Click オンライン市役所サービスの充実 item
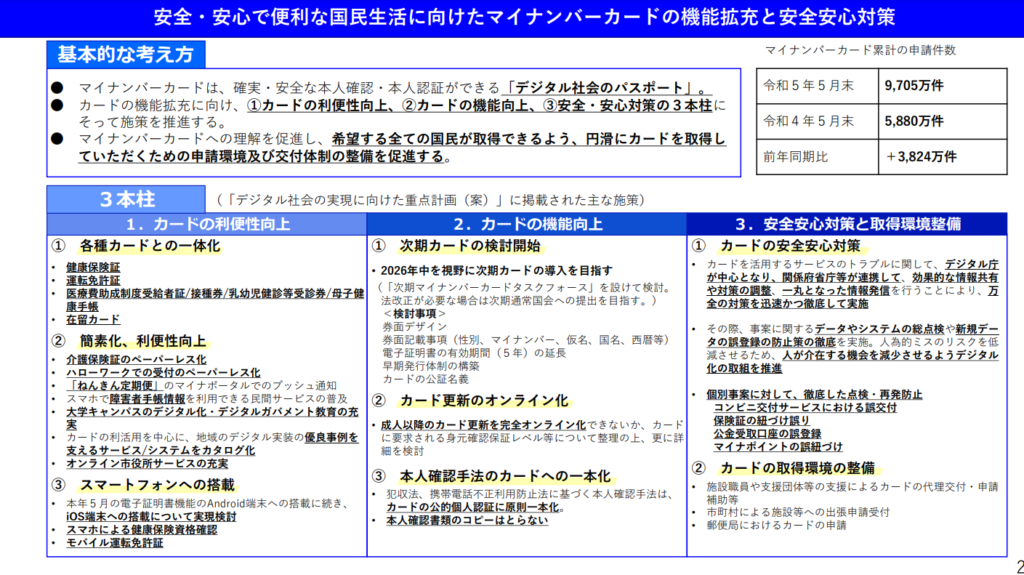The image size is (1024, 575). [147, 463]
